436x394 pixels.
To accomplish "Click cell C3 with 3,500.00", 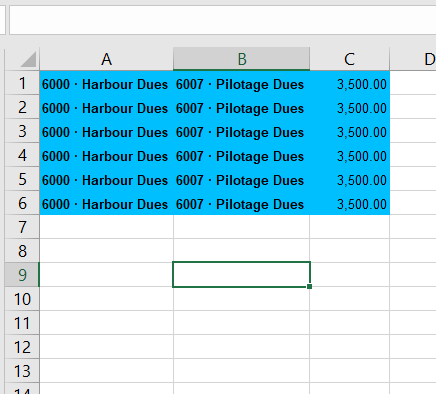I will tap(349, 131).
